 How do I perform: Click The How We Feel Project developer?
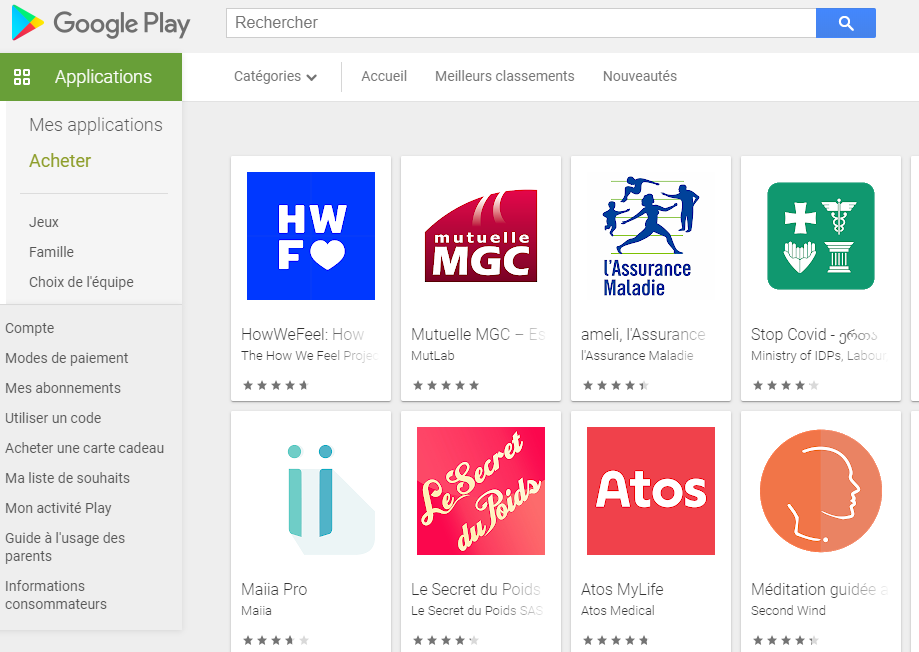tap(309, 355)
